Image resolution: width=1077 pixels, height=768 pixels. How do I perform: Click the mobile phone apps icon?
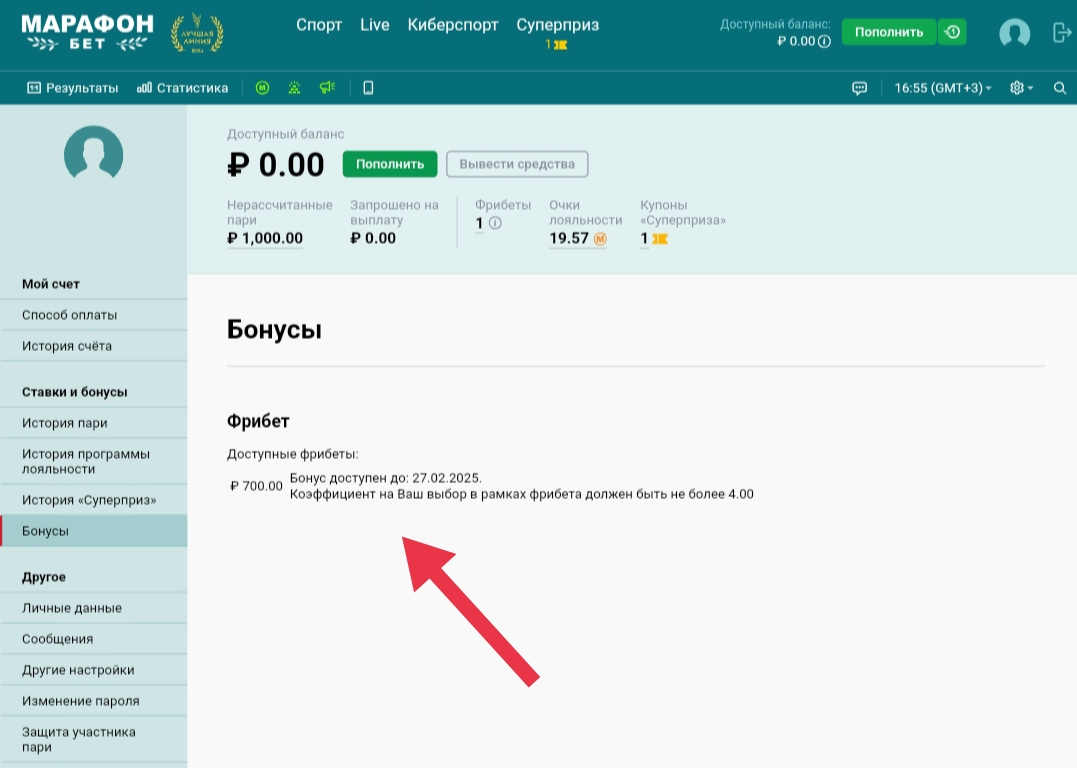[x=368, y=88]
